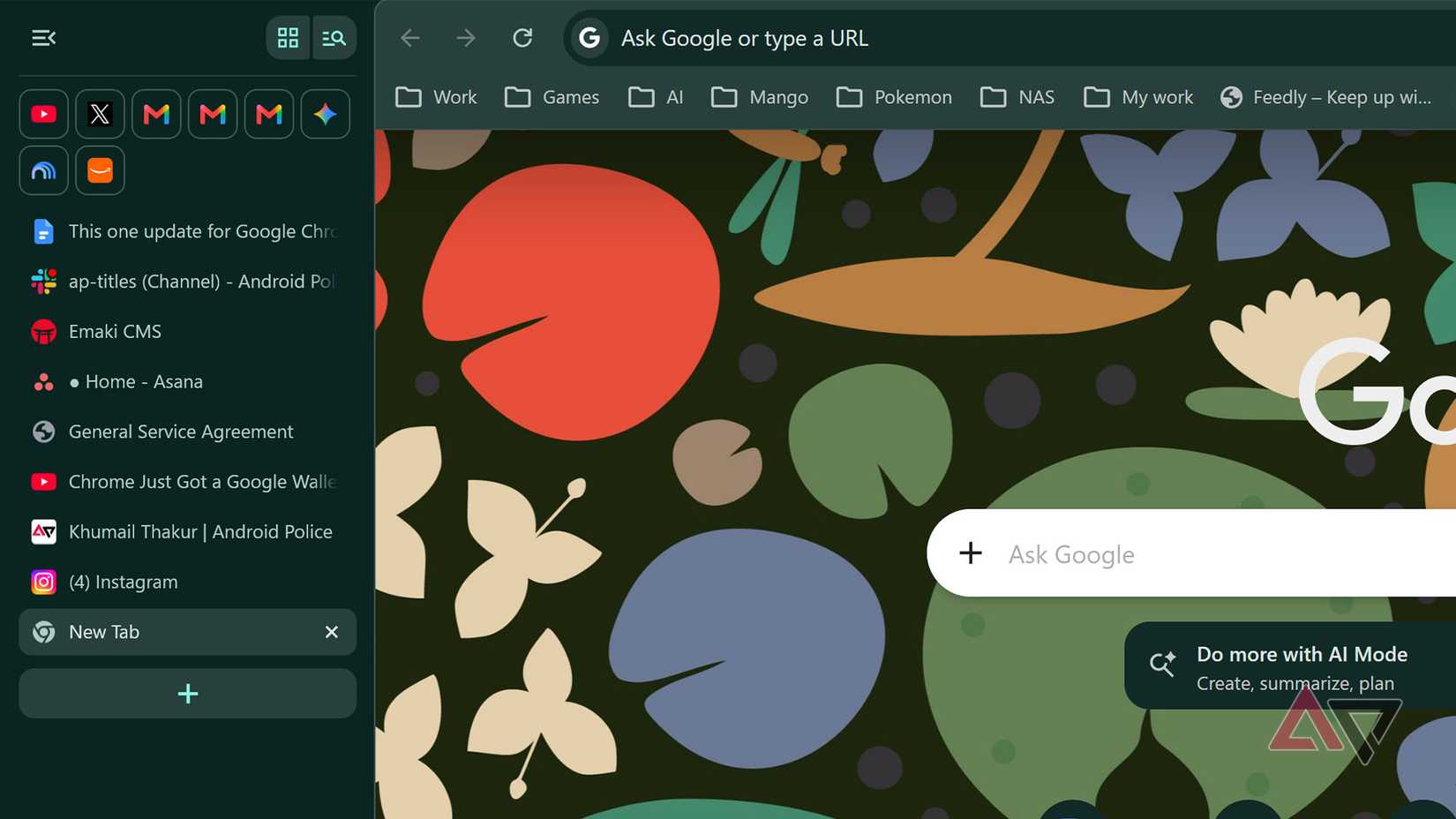Open the NAS bookmarks folder

[x=1017, y=97]
